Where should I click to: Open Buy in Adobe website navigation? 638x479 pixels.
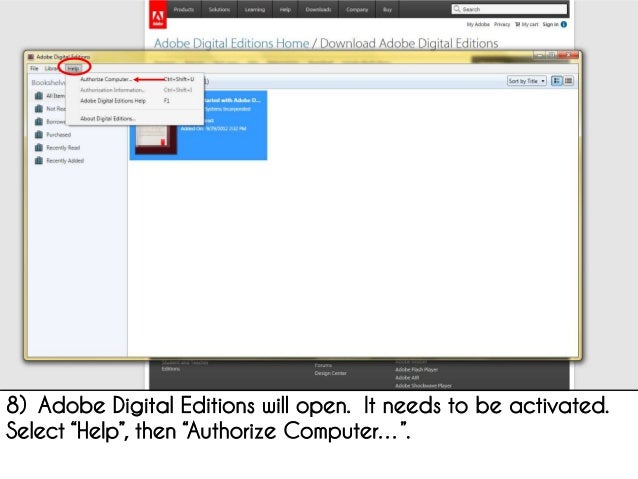pos(387,9)
